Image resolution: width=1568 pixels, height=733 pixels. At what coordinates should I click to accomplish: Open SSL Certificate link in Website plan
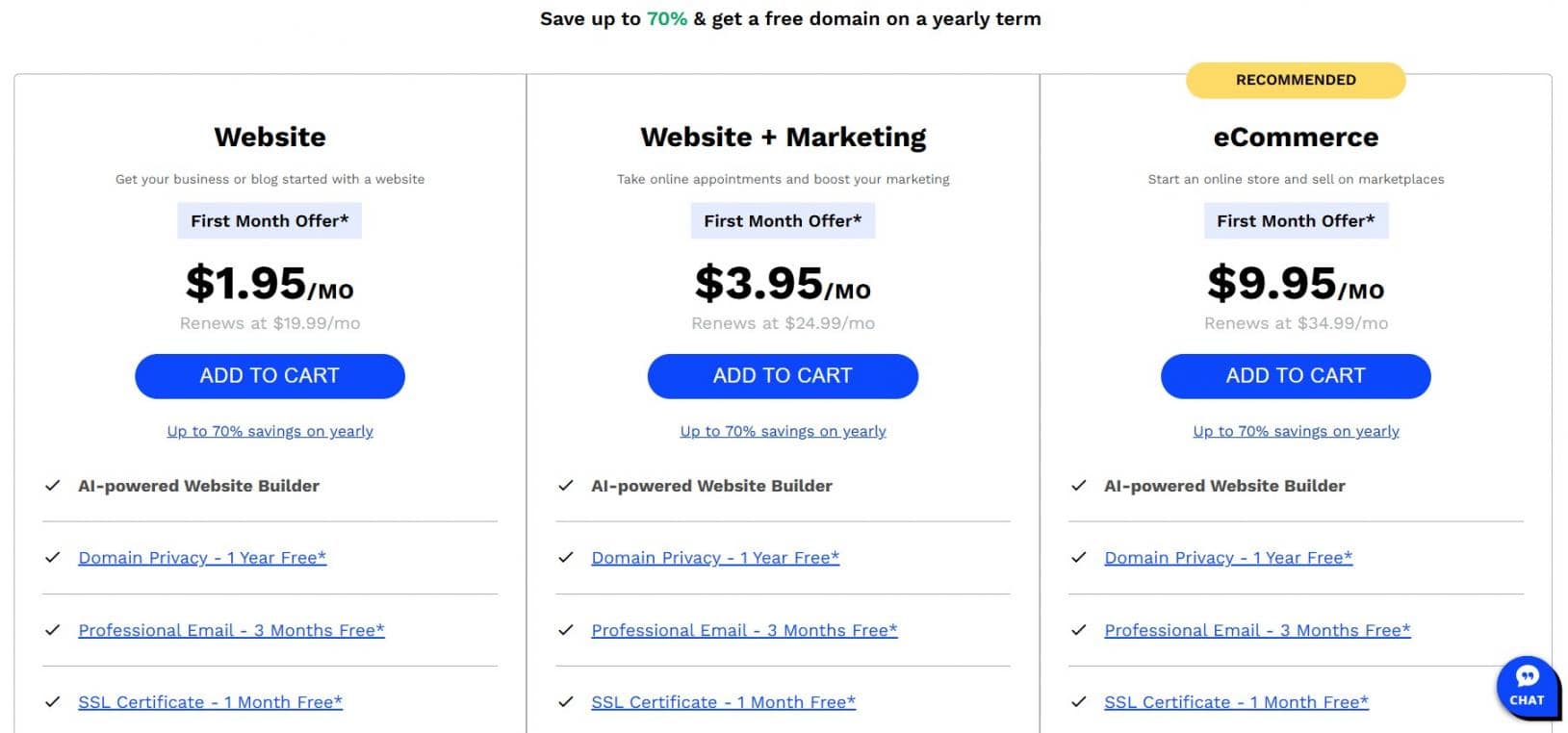click(x=210, y=702)
